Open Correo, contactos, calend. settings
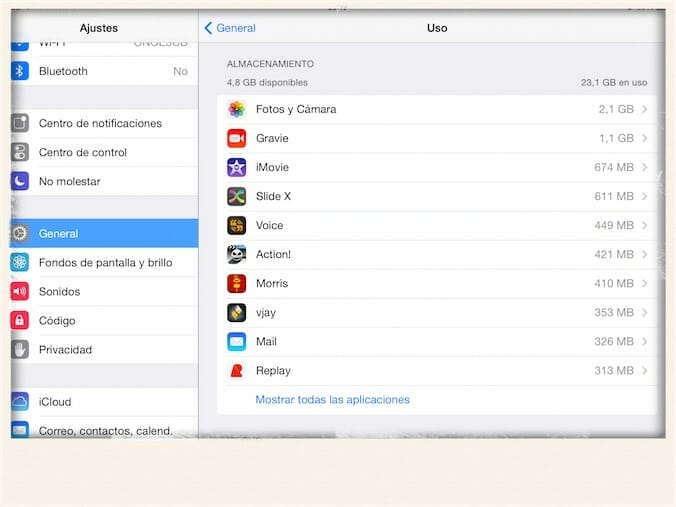 pos(104,428)
